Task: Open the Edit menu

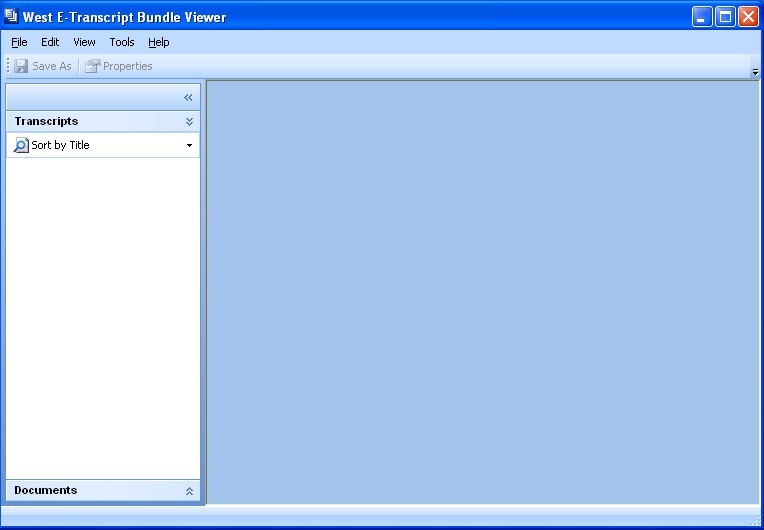Action: 50,42
